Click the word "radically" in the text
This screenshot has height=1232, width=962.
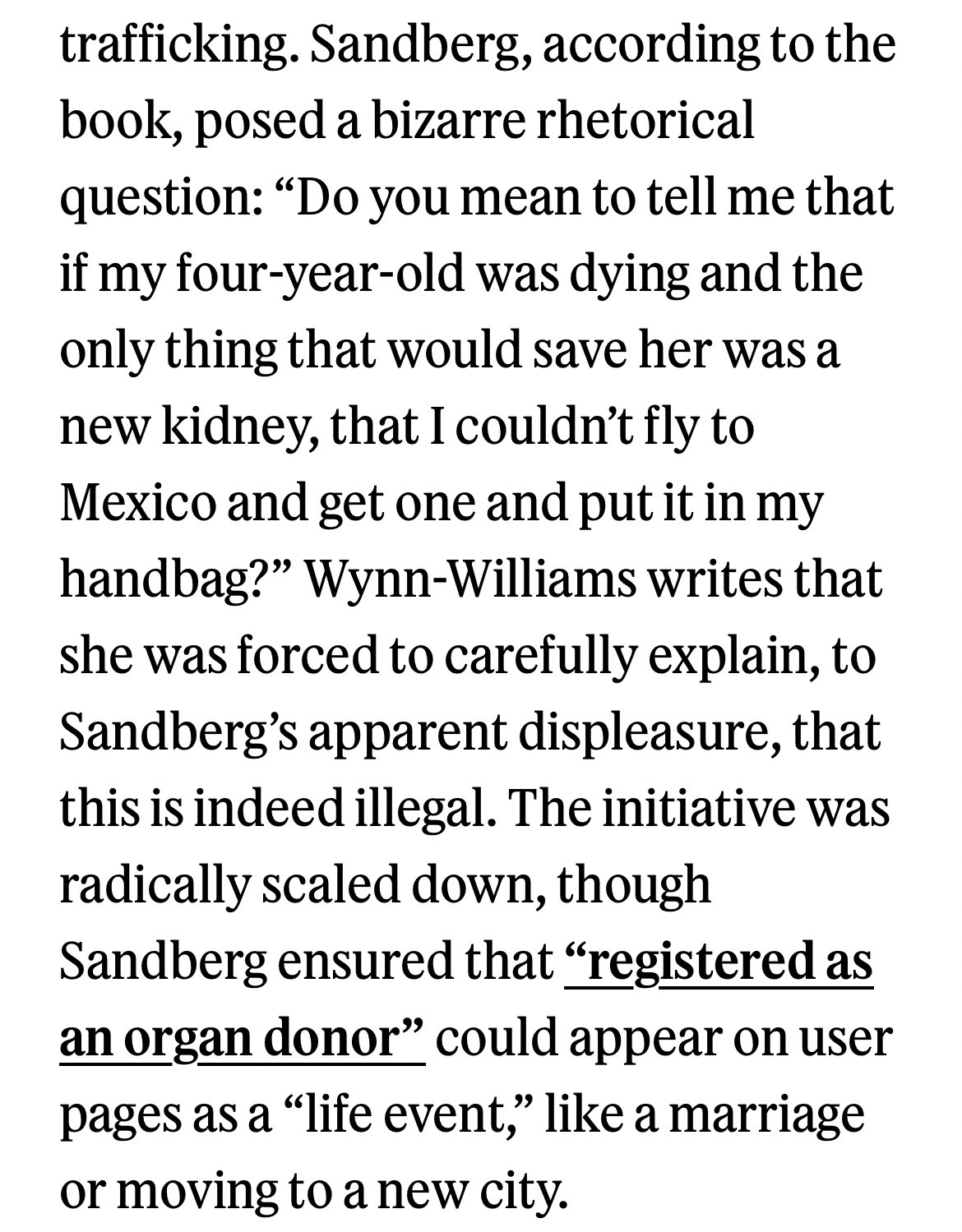(154, 885)
